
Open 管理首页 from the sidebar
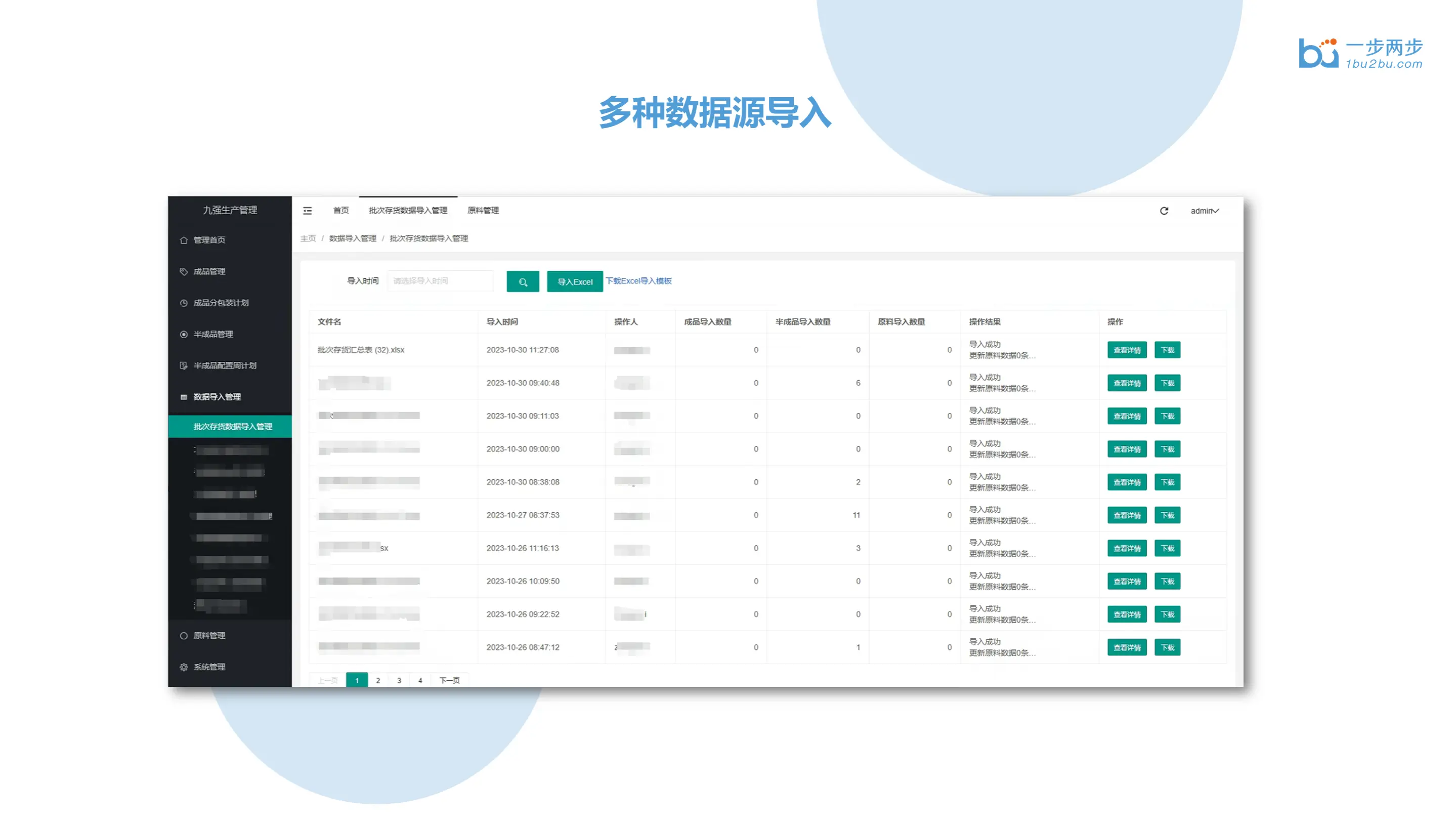coord(209,240)
